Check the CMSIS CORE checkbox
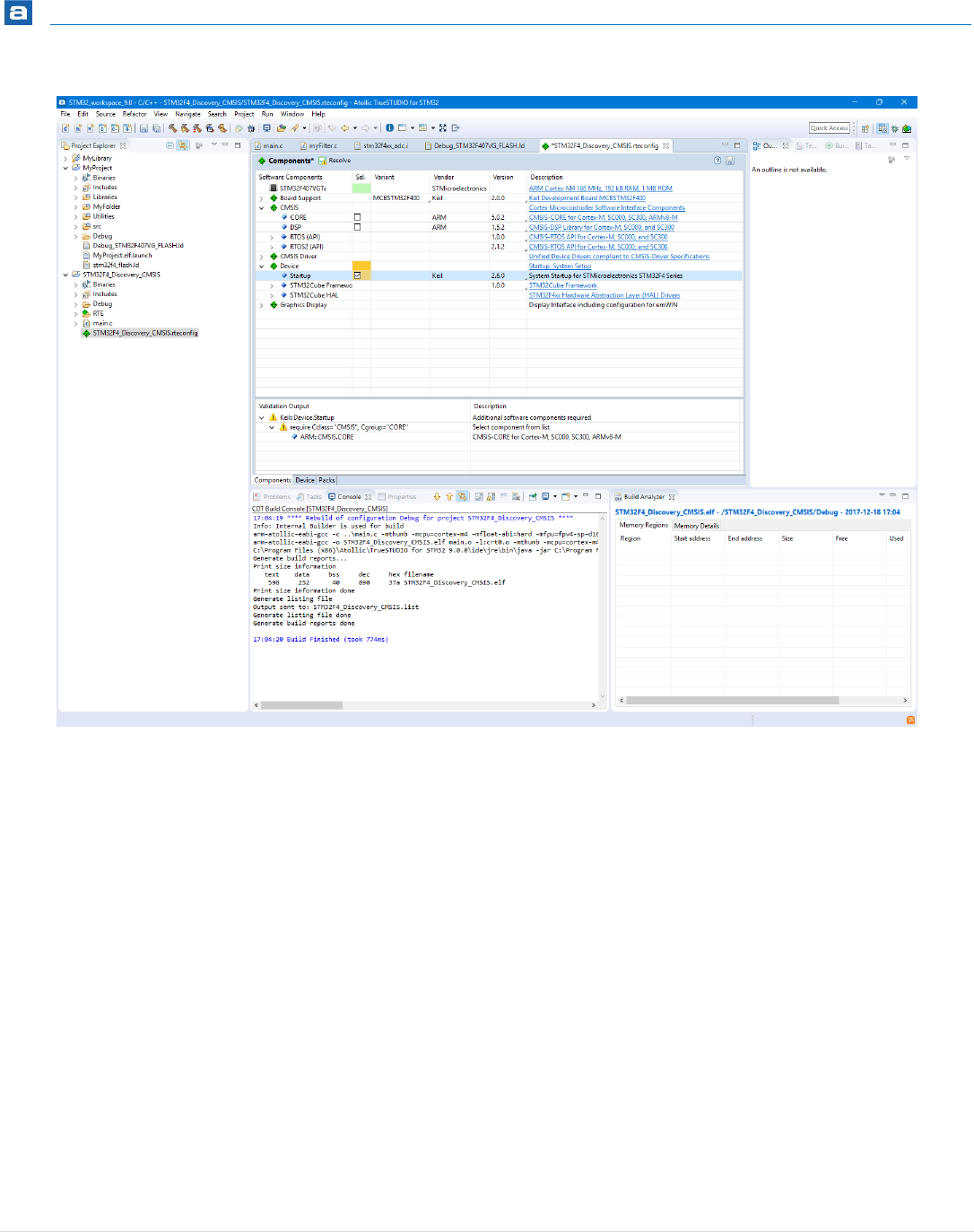Viewport: 974px width, 1232px height. tap(357, 217)
